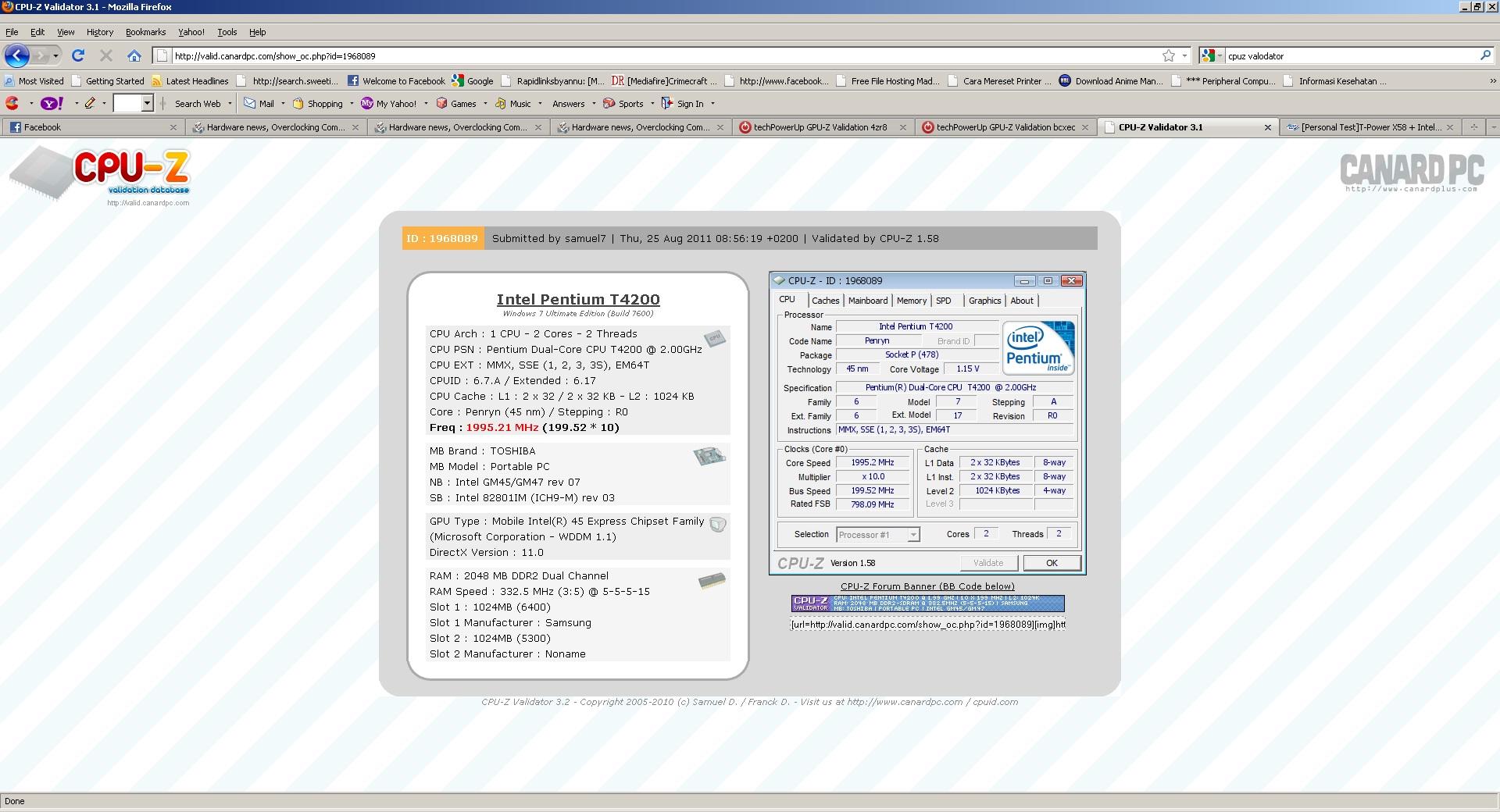
Task: Open Answers in Yahoo toolbar
Action: pos(568,103)
